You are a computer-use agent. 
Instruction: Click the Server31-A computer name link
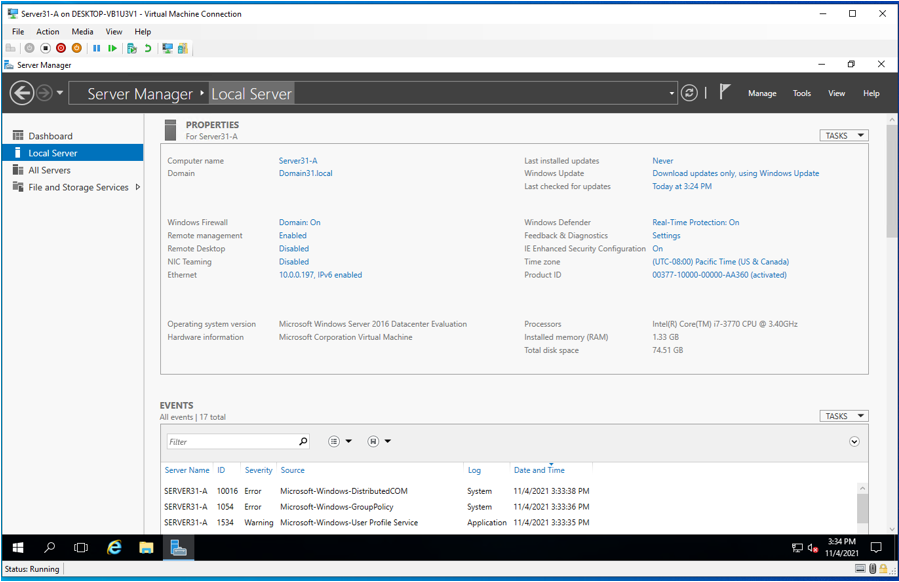298,161
